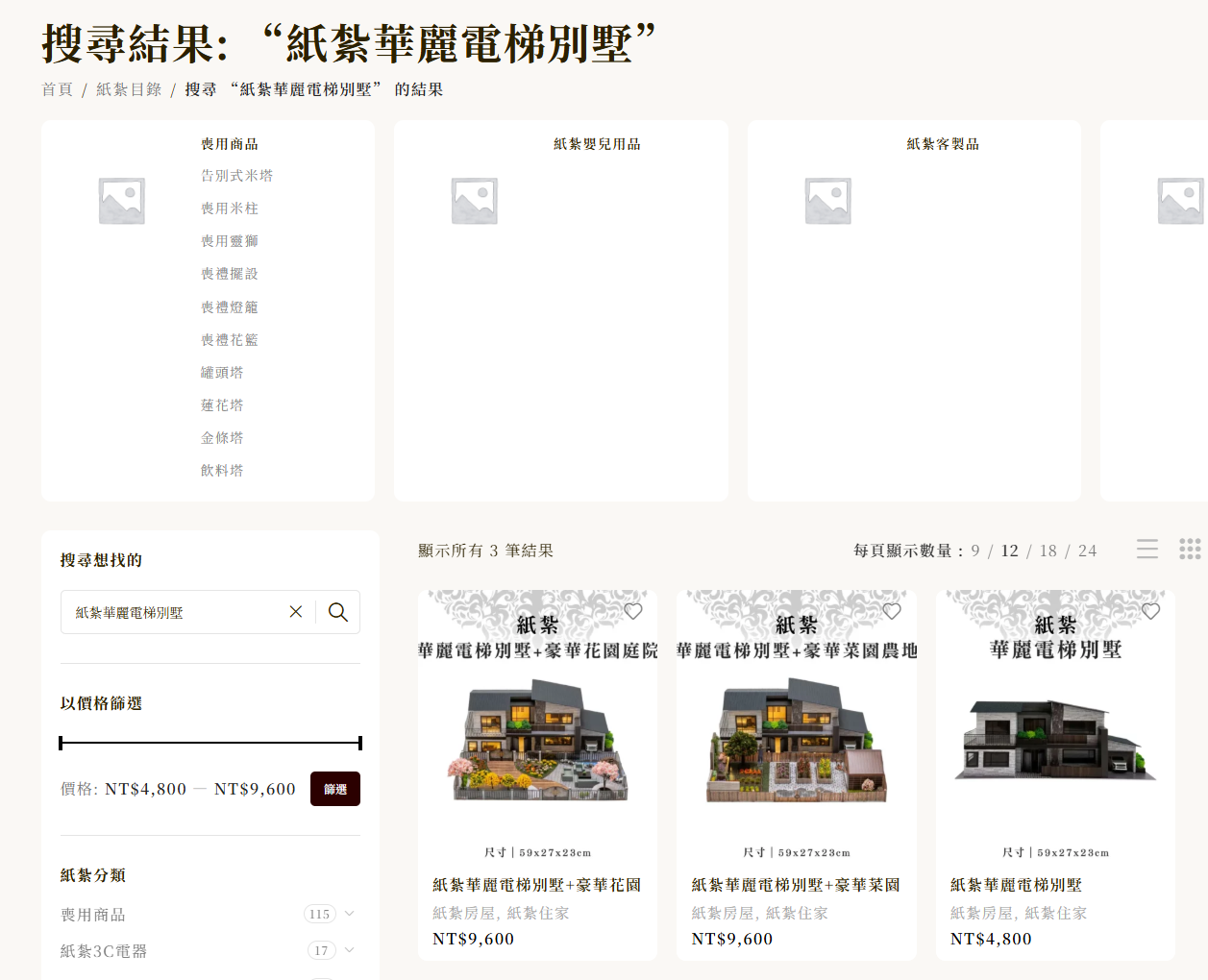Open 金條塔 subcategory
Screen dimensions: 1208x980
click(x=222, y=438)
